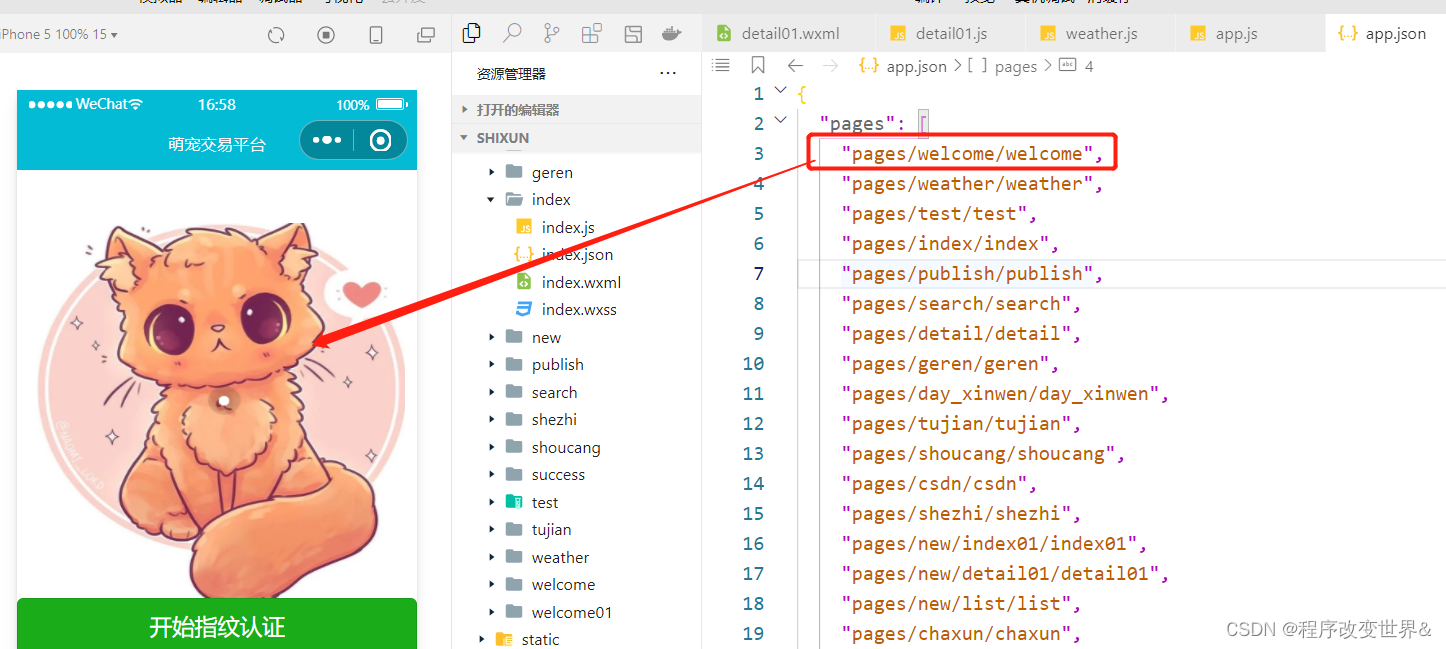Open the index.js file
This screenshot has width=1446, height=649.
pos(568,228)
